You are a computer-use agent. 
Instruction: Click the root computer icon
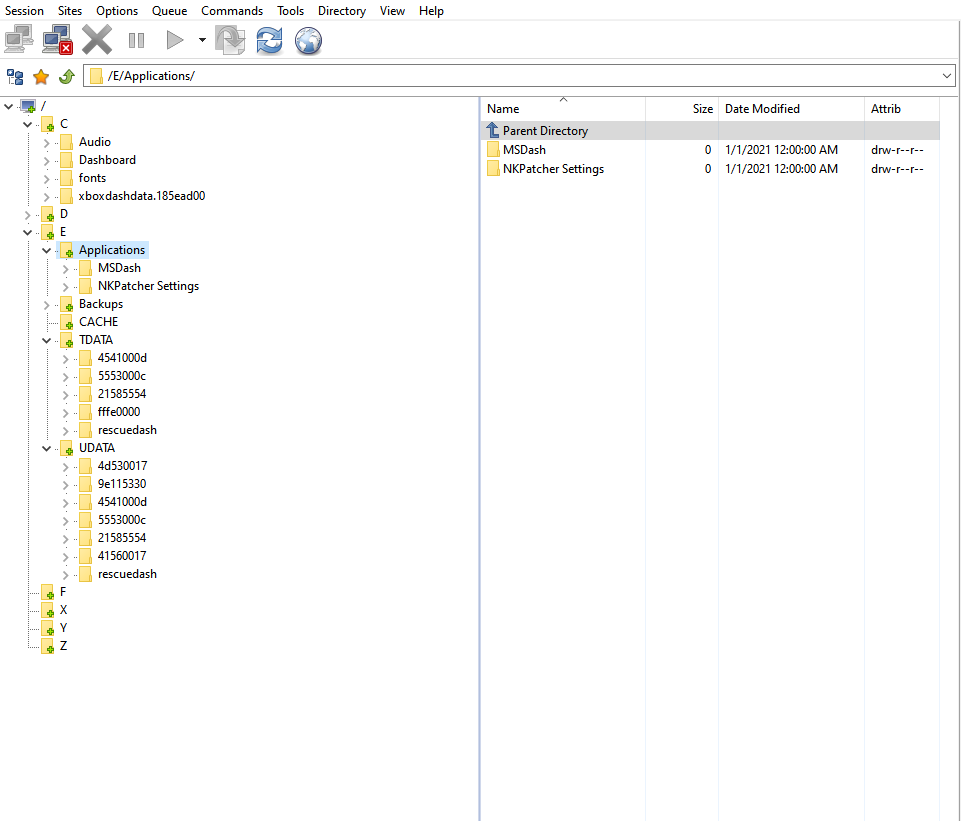pyautogui.click(x=28, y=107)
